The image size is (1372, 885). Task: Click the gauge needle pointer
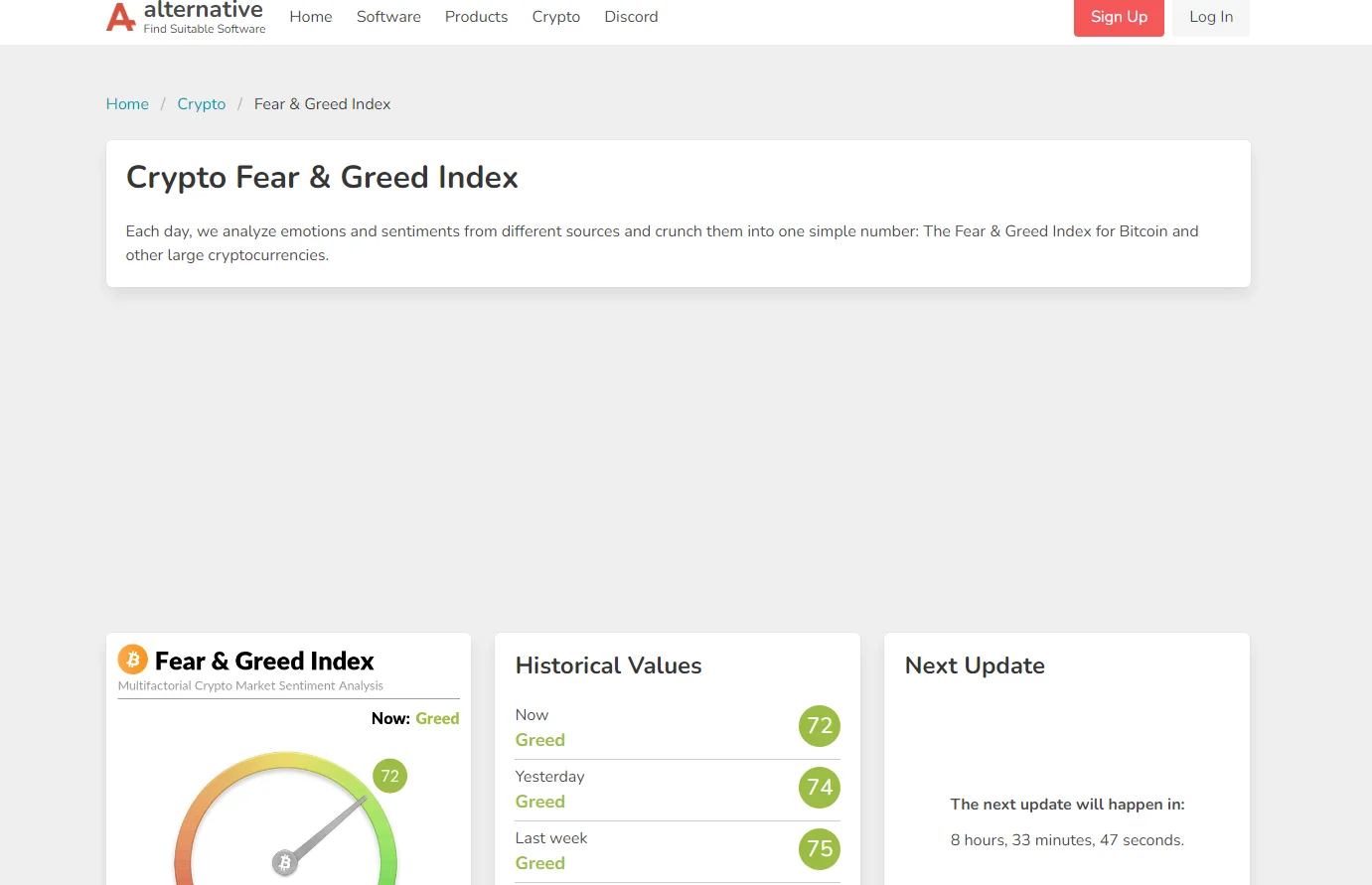[x=333, y=826]
